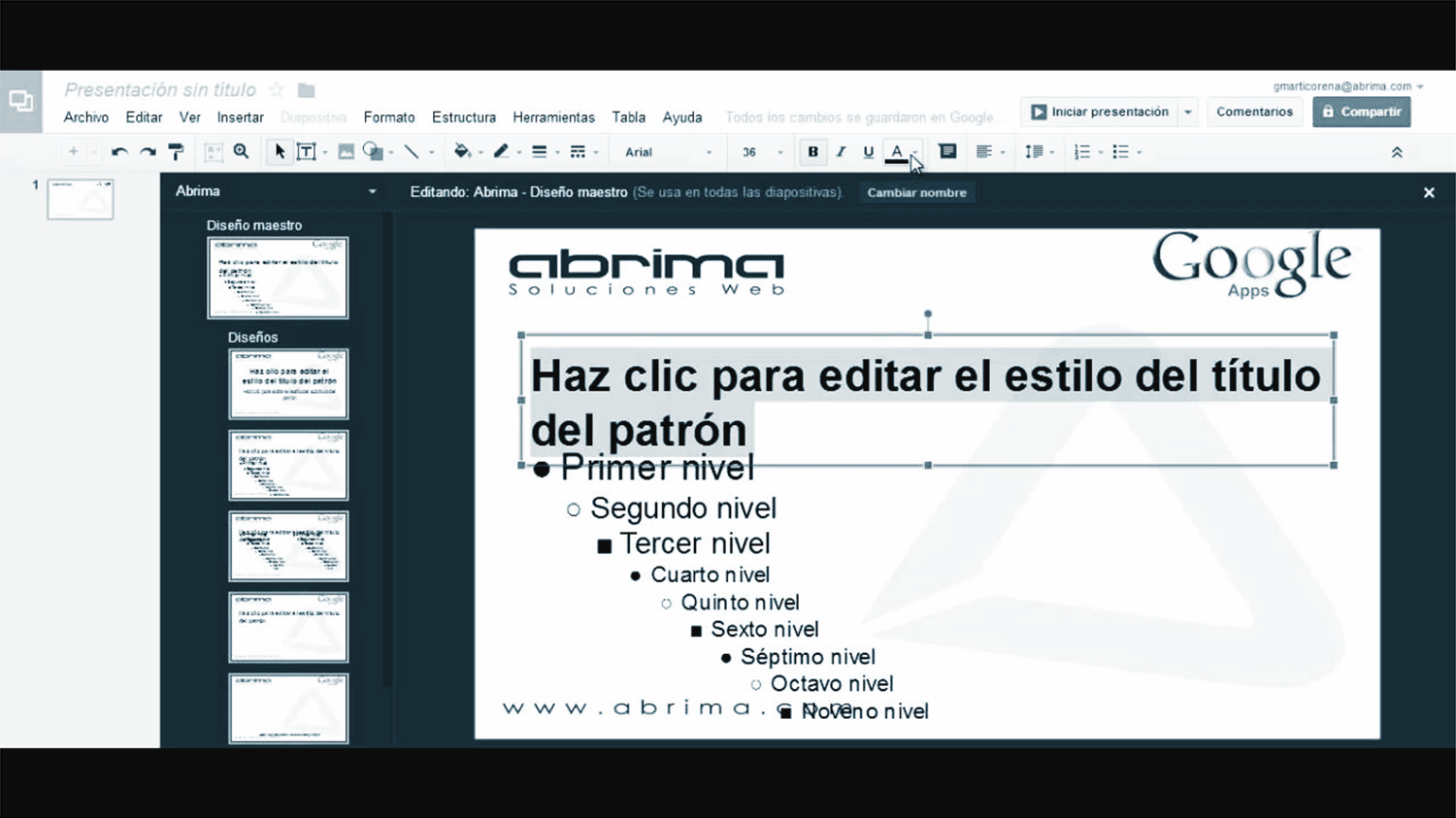Choose the select arrow cursor tool
Viewport: 1456px width, 818px height.
coord(280,151)
